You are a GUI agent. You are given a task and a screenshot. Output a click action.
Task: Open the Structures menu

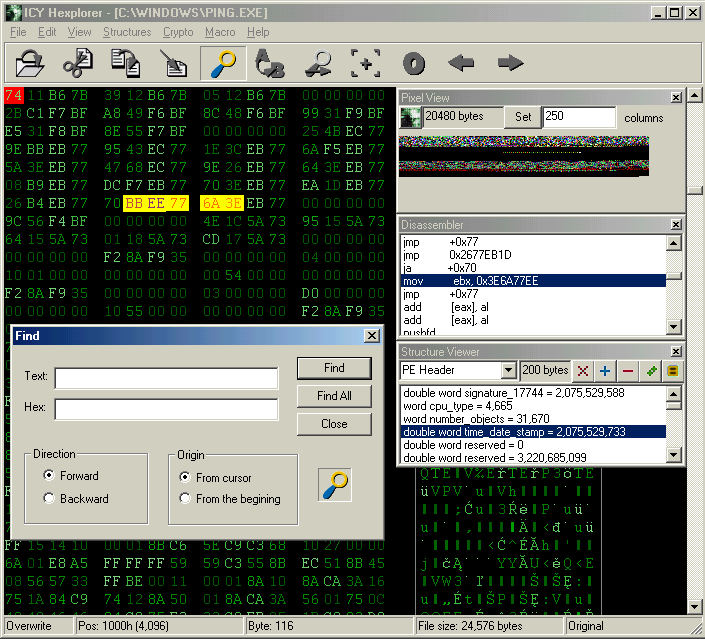[127, 32]
